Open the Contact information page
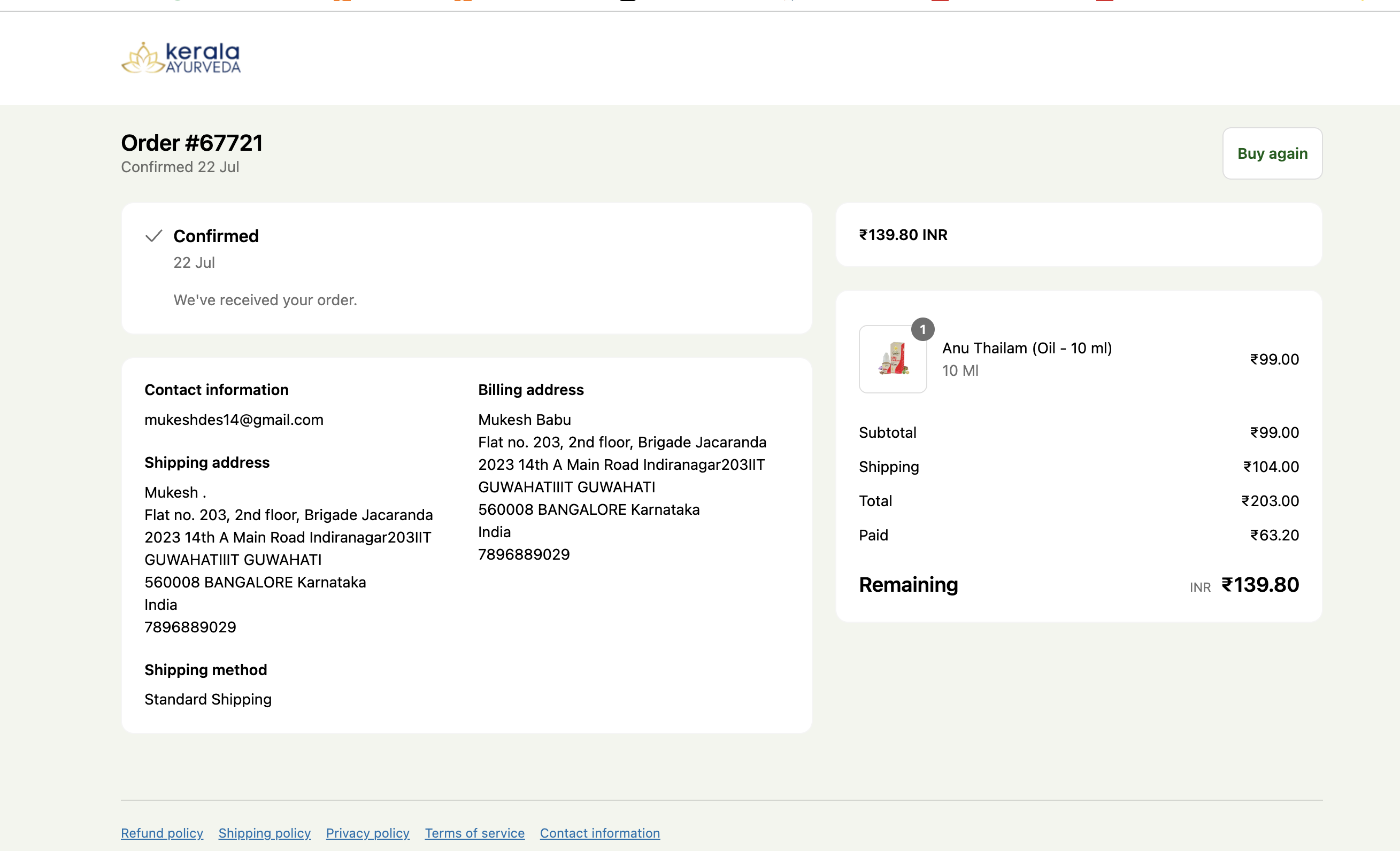The width and height of the screenshot is (1400, 851). pos(599,833)
